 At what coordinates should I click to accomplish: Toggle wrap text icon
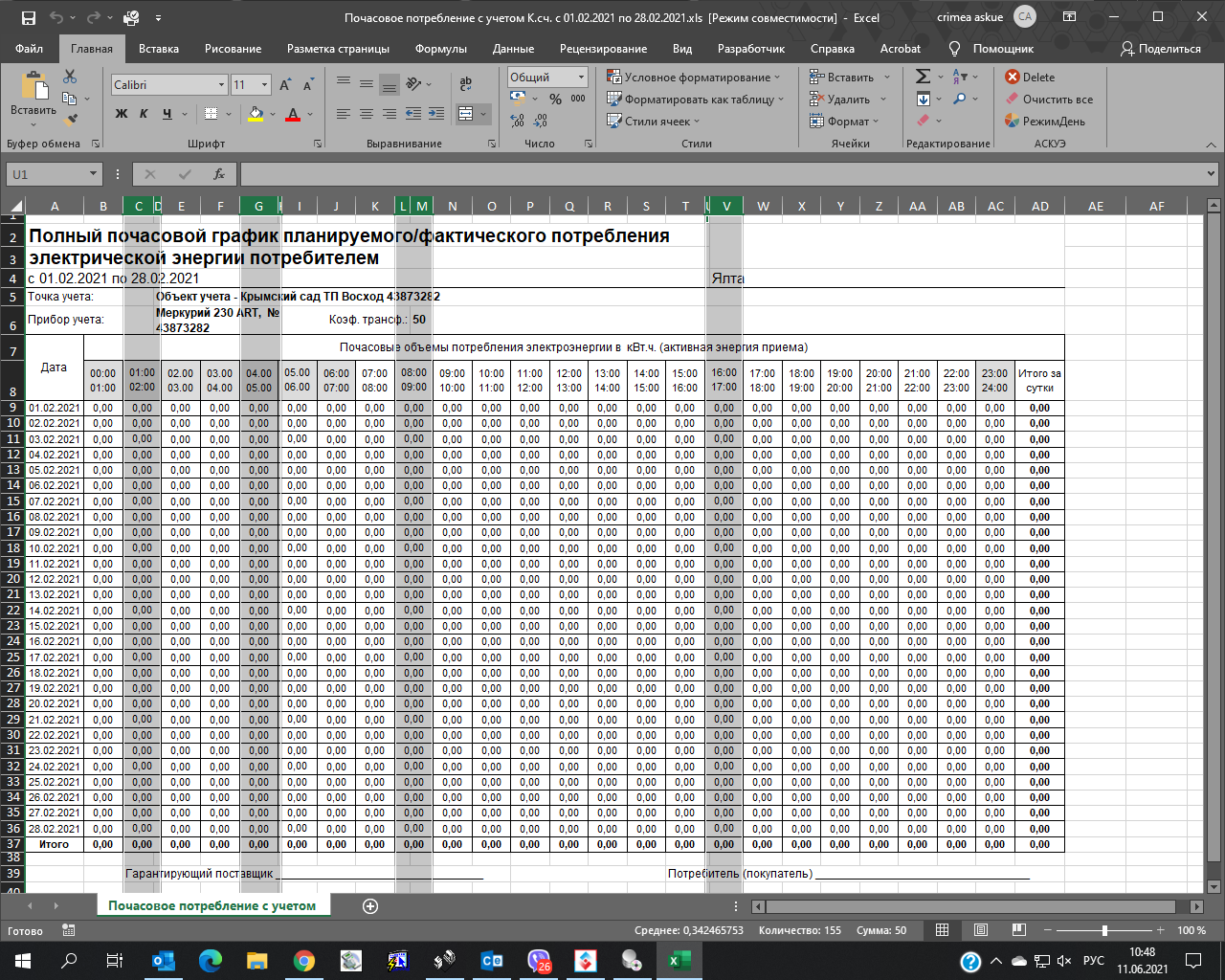tap(466, 84)
